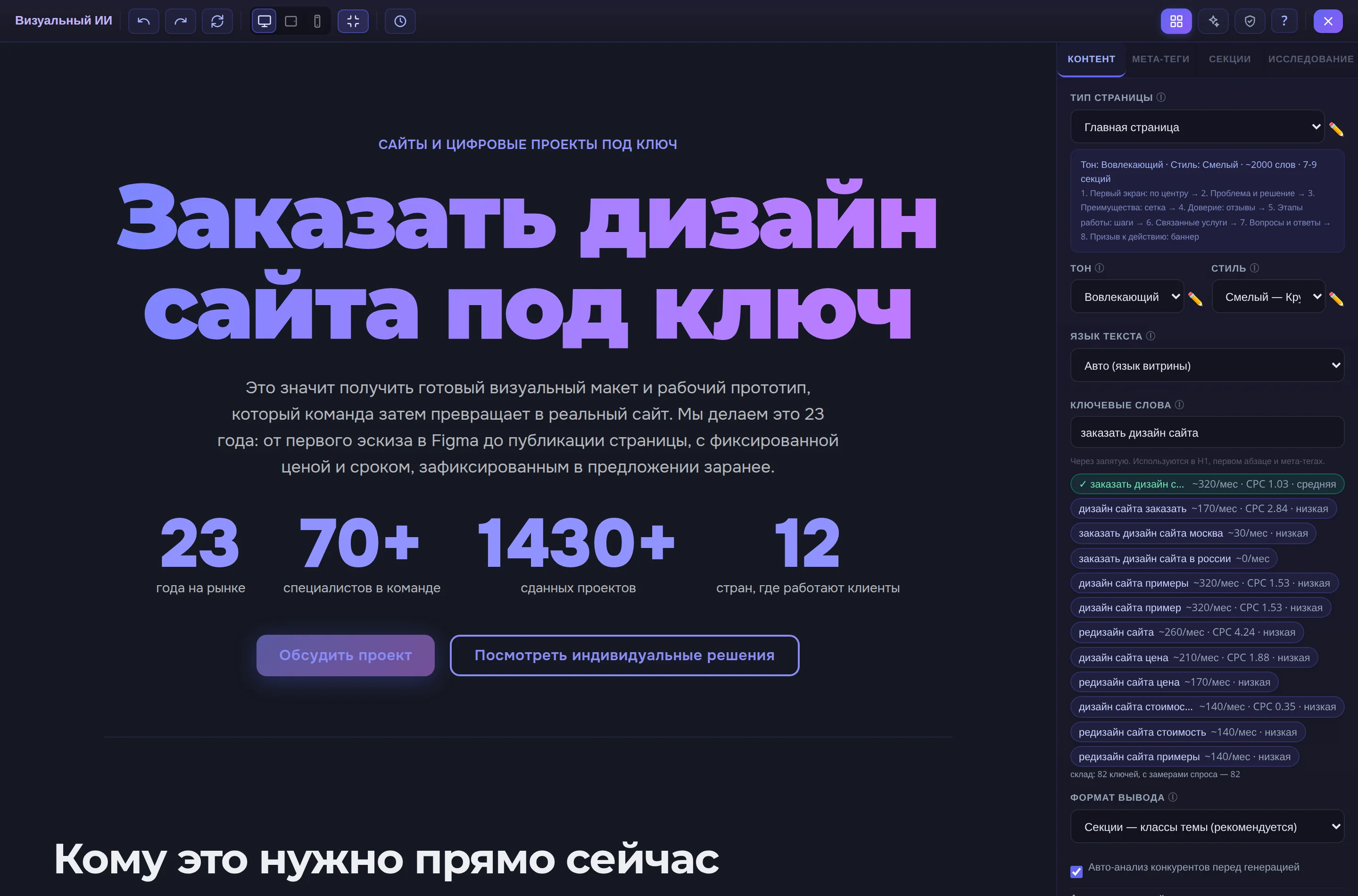
Task: Click pencil icon next to tone dropdown
Action: click(x=1195, y=299)
